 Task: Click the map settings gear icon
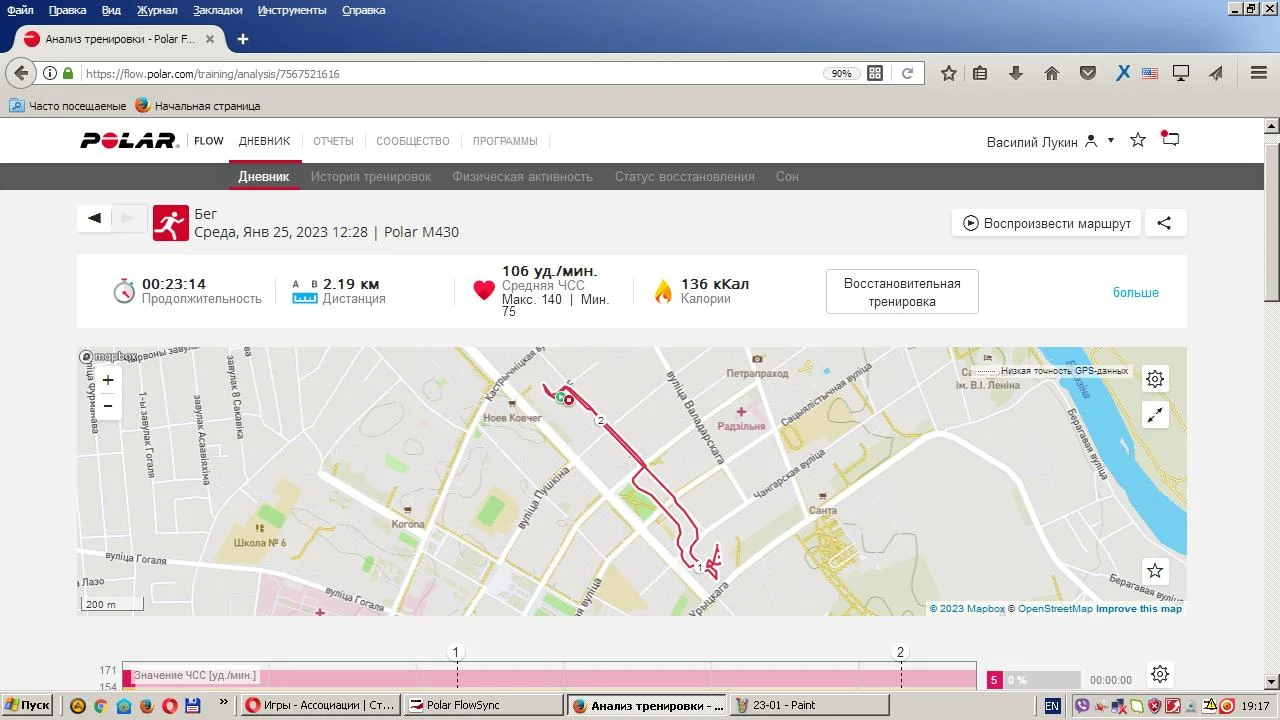(x=1155, y=379)
